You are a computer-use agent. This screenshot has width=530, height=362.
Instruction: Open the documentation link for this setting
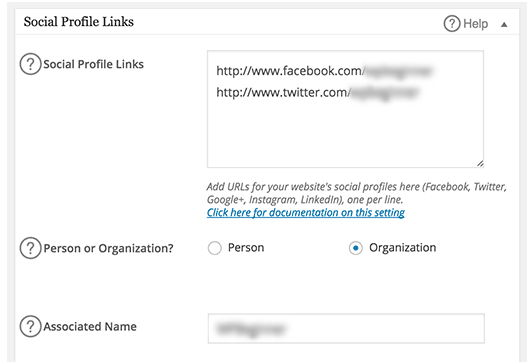point(306,212)
